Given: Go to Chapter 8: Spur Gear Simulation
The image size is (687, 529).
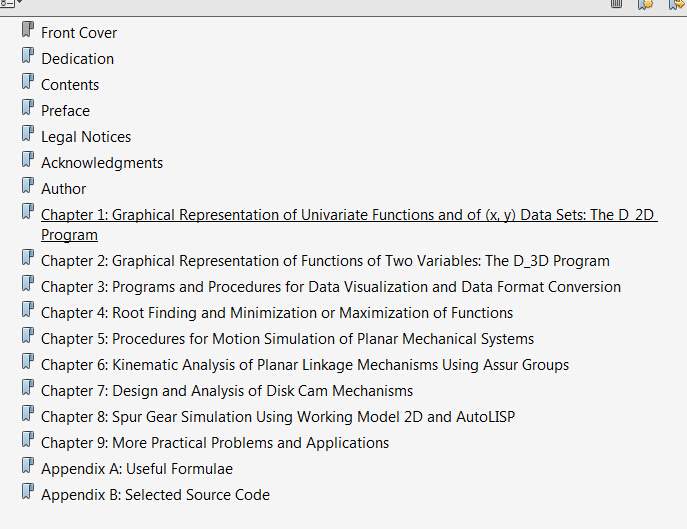Looking at the screenshot, I should [x=278, y=417].
